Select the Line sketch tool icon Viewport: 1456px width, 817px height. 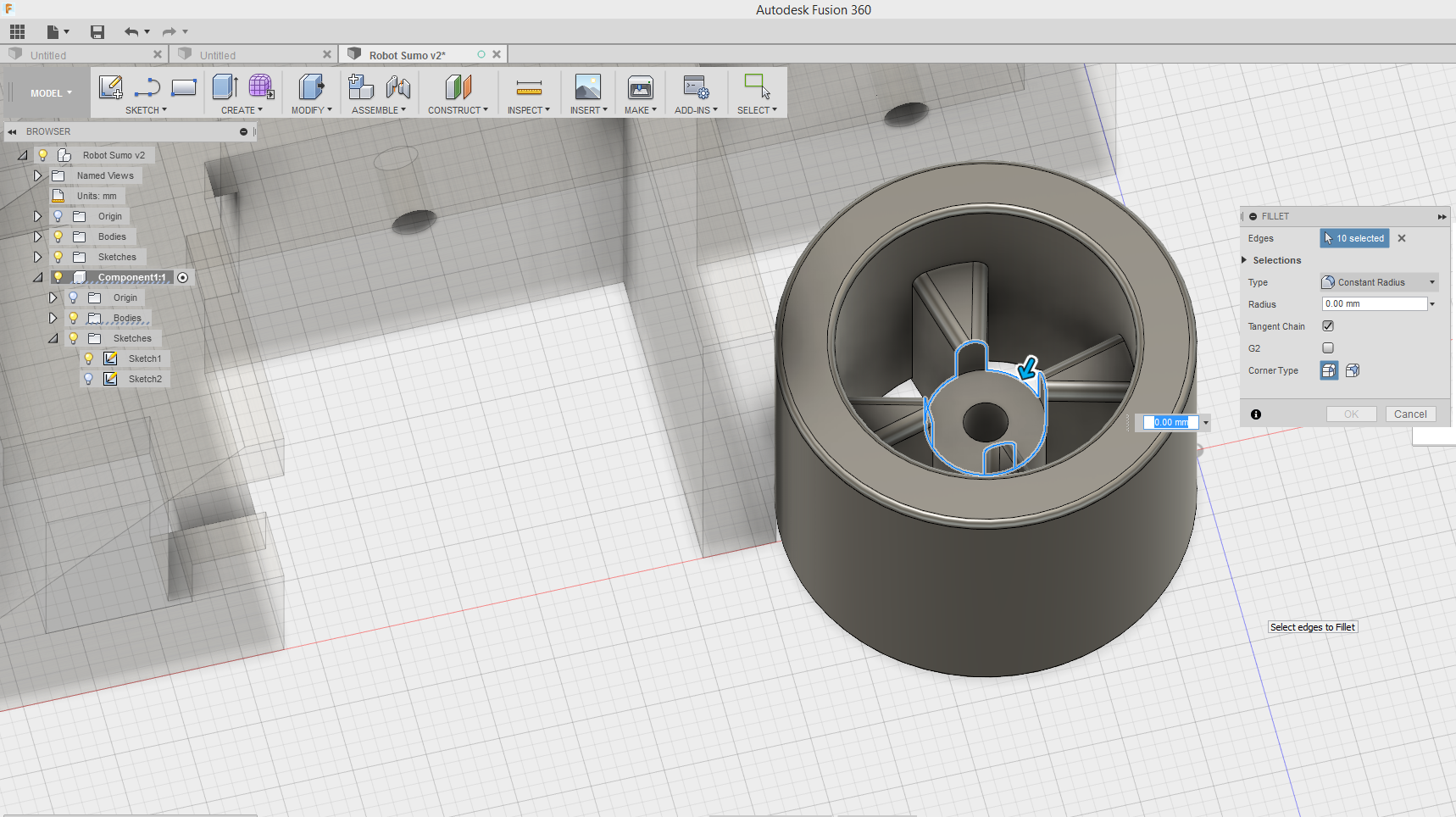click(x=147, y=86)
